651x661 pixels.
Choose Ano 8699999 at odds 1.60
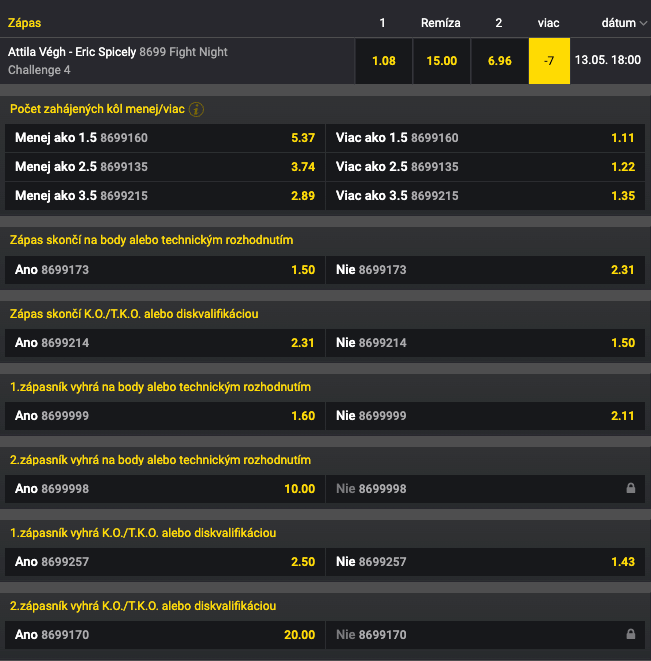pos(165,416)
